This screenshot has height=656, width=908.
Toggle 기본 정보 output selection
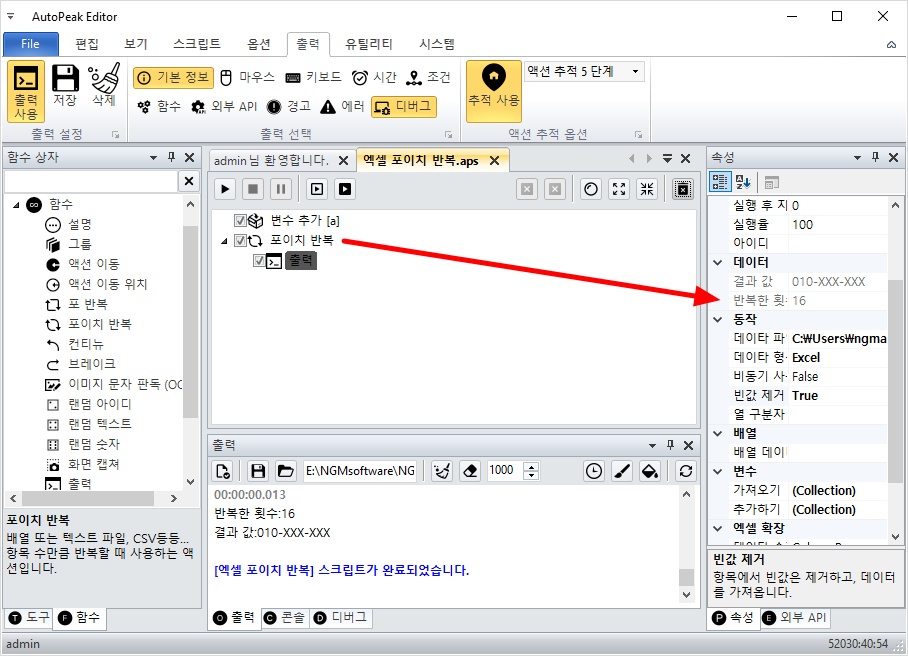pyautogui.click(x=173, y=78)
